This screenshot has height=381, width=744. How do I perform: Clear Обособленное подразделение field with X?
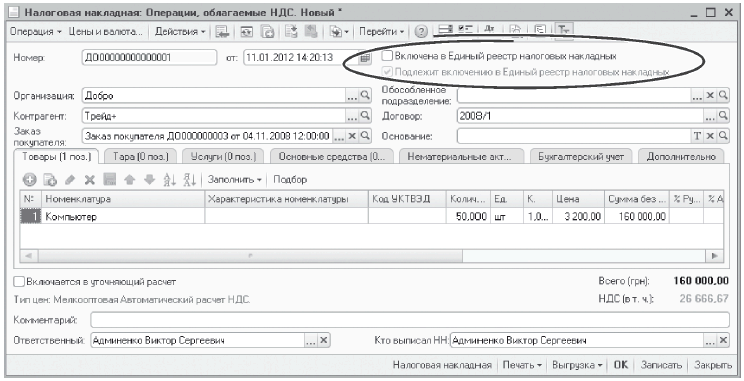coord(710,95)
